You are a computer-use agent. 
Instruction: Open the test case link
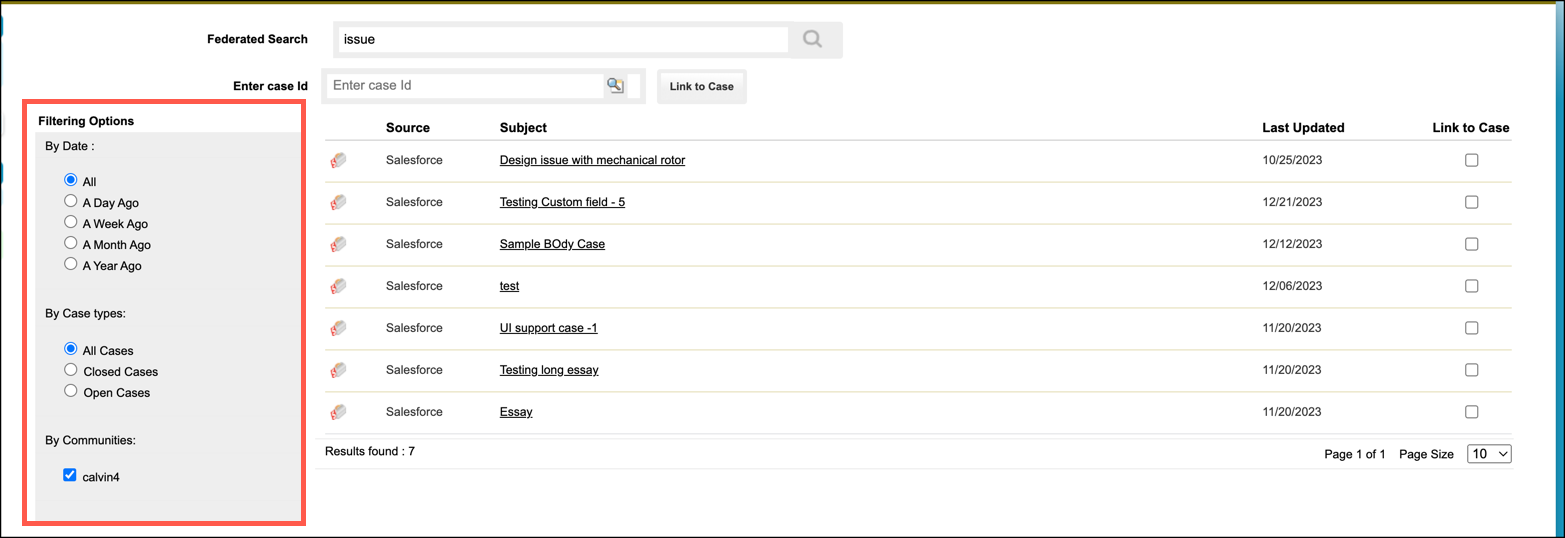click(x=509, y=286)
